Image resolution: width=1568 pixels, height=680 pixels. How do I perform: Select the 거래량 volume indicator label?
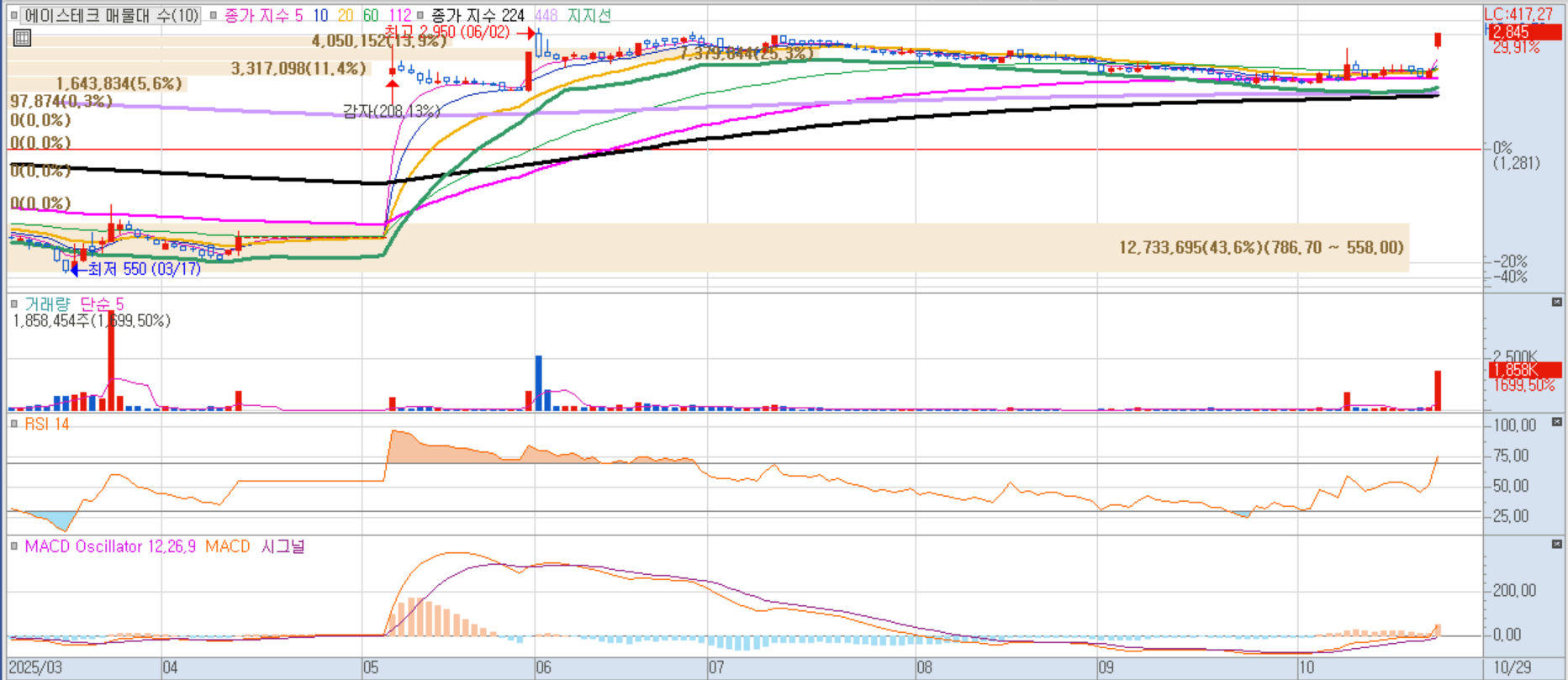(x=47, y=304)
